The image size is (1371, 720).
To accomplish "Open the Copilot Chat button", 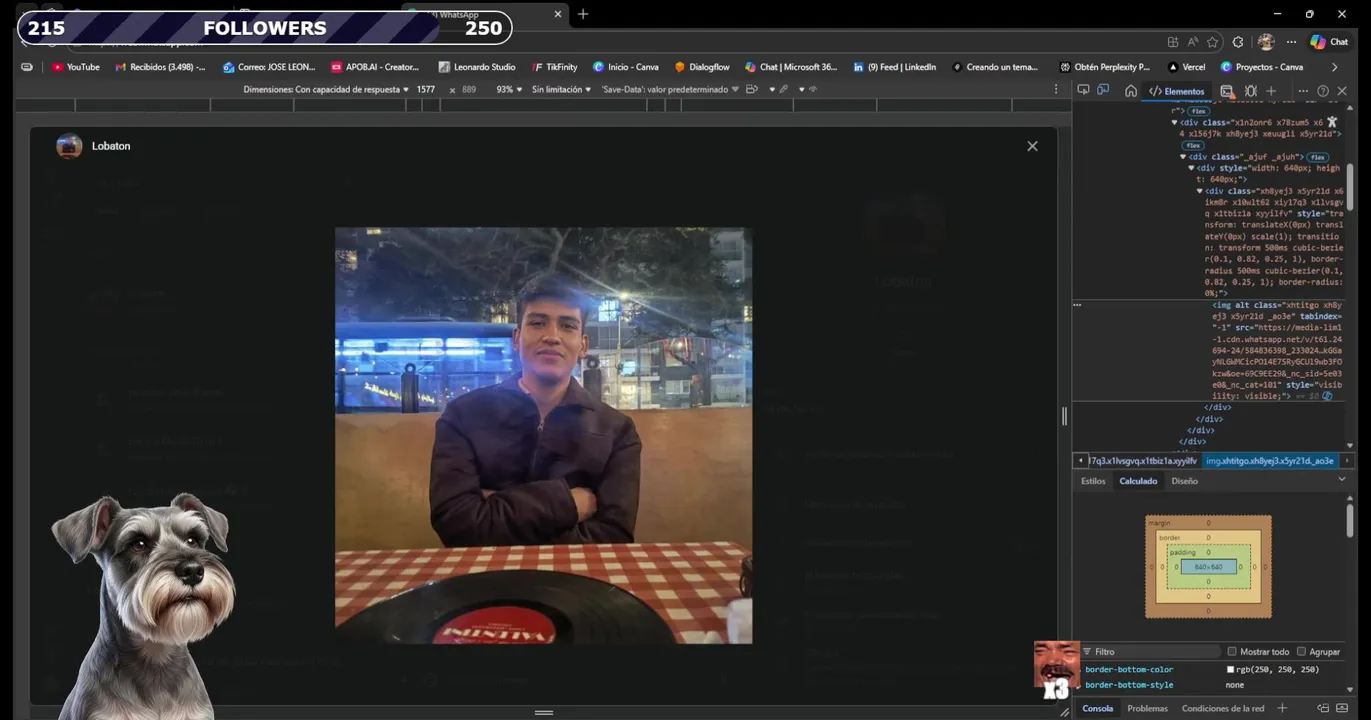I will pos(1330,42).
